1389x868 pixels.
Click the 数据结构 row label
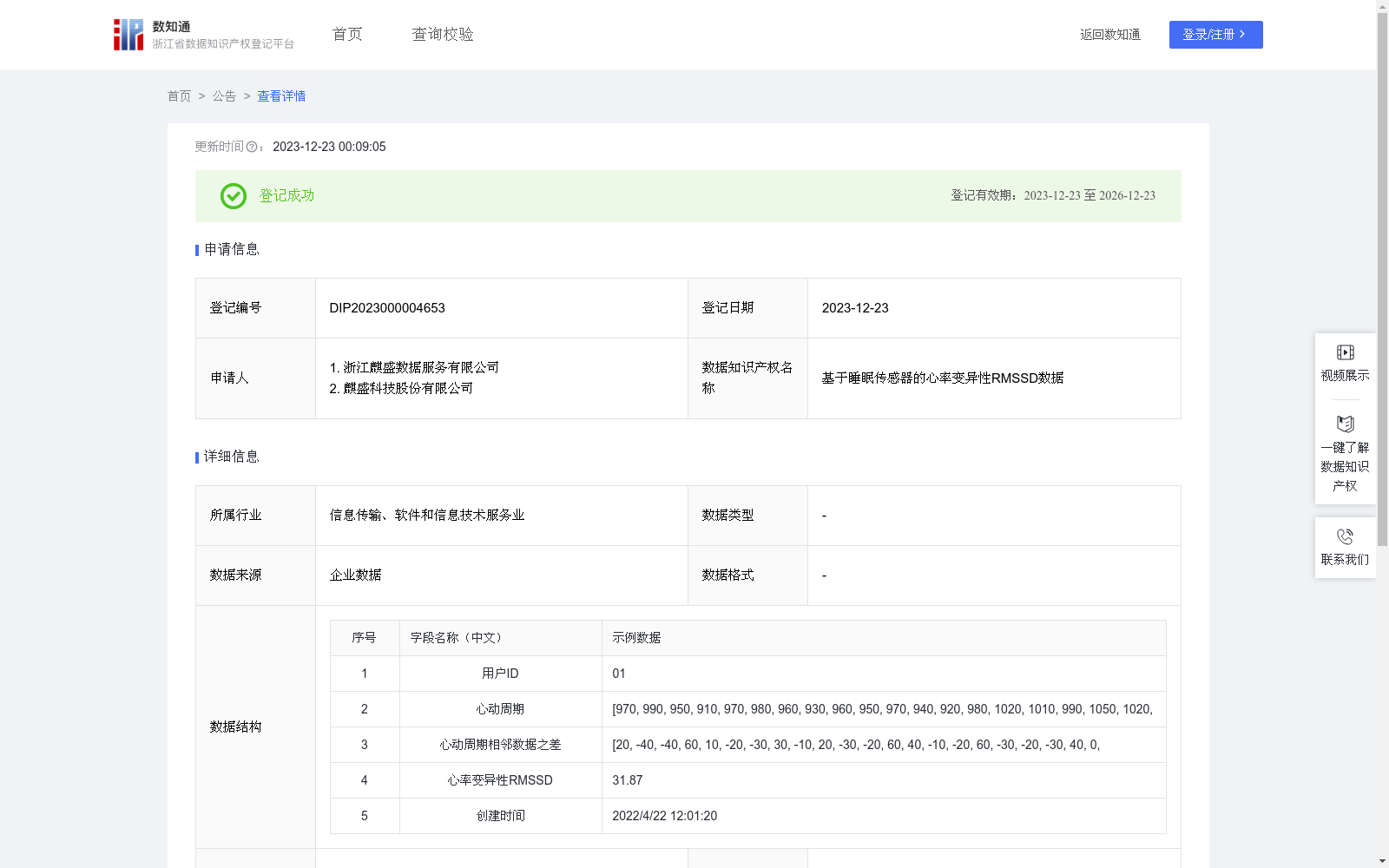click(235, 727)
